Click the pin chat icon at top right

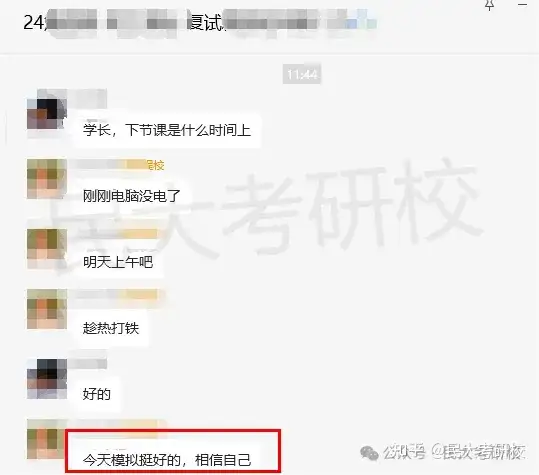tap(490, 5)
